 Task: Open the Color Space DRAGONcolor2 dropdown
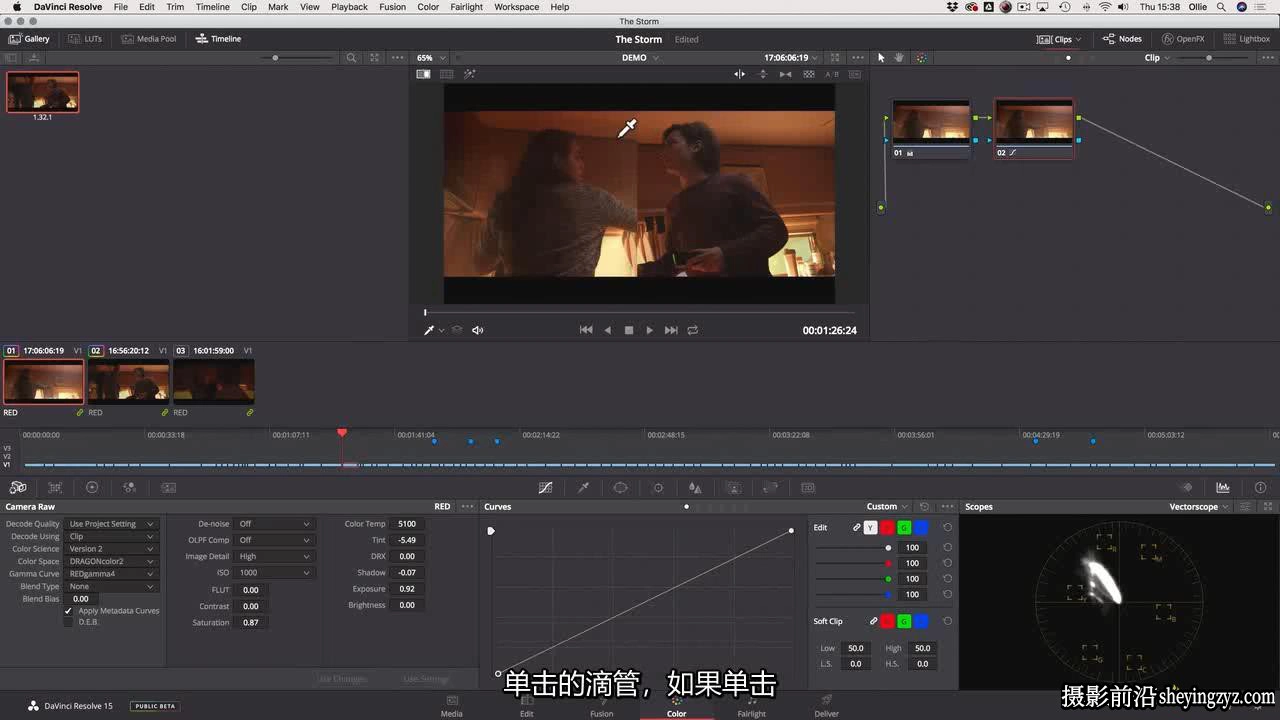tap(111, 561)
